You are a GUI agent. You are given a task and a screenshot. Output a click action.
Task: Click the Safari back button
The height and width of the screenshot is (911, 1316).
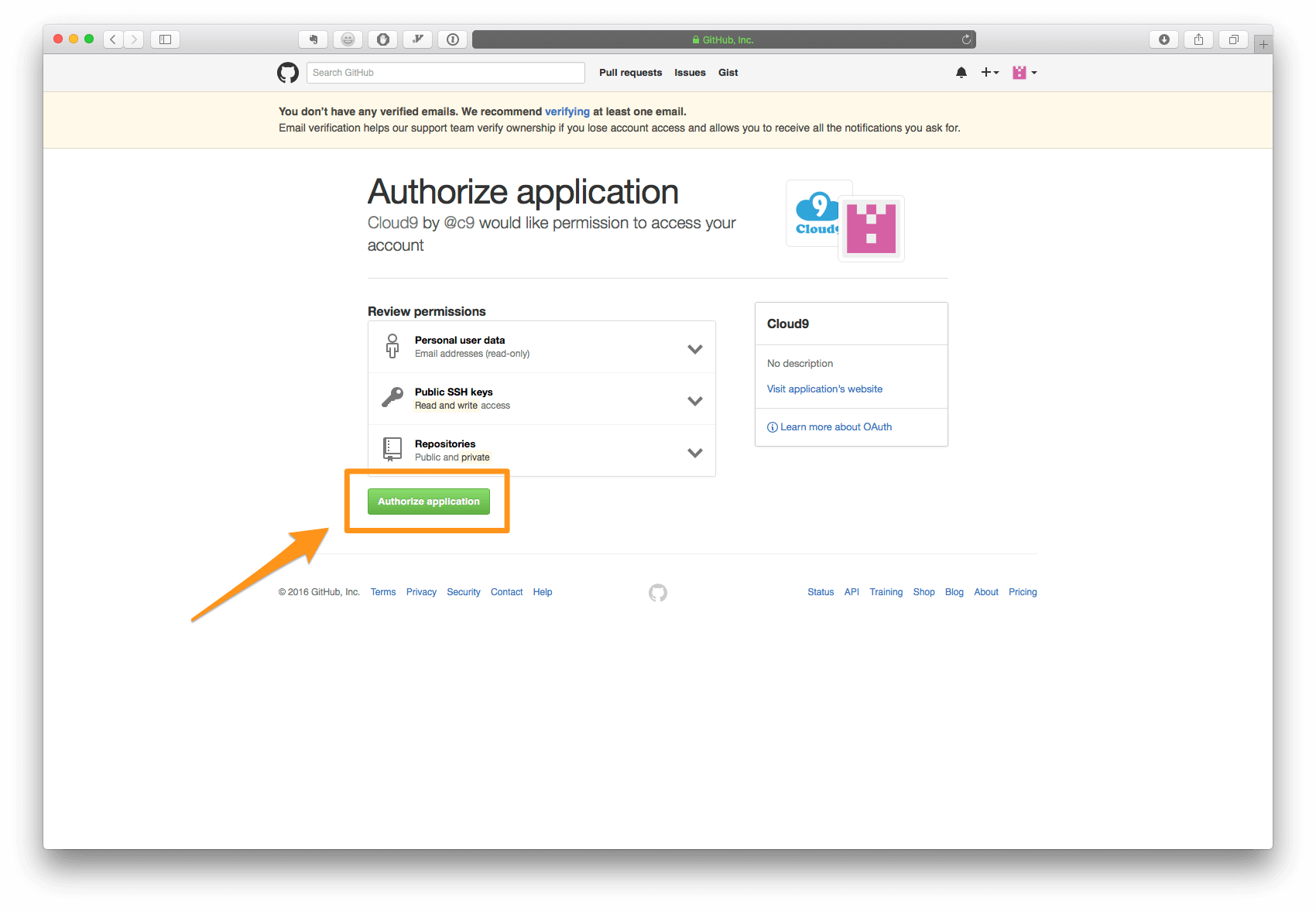[113, 39]
